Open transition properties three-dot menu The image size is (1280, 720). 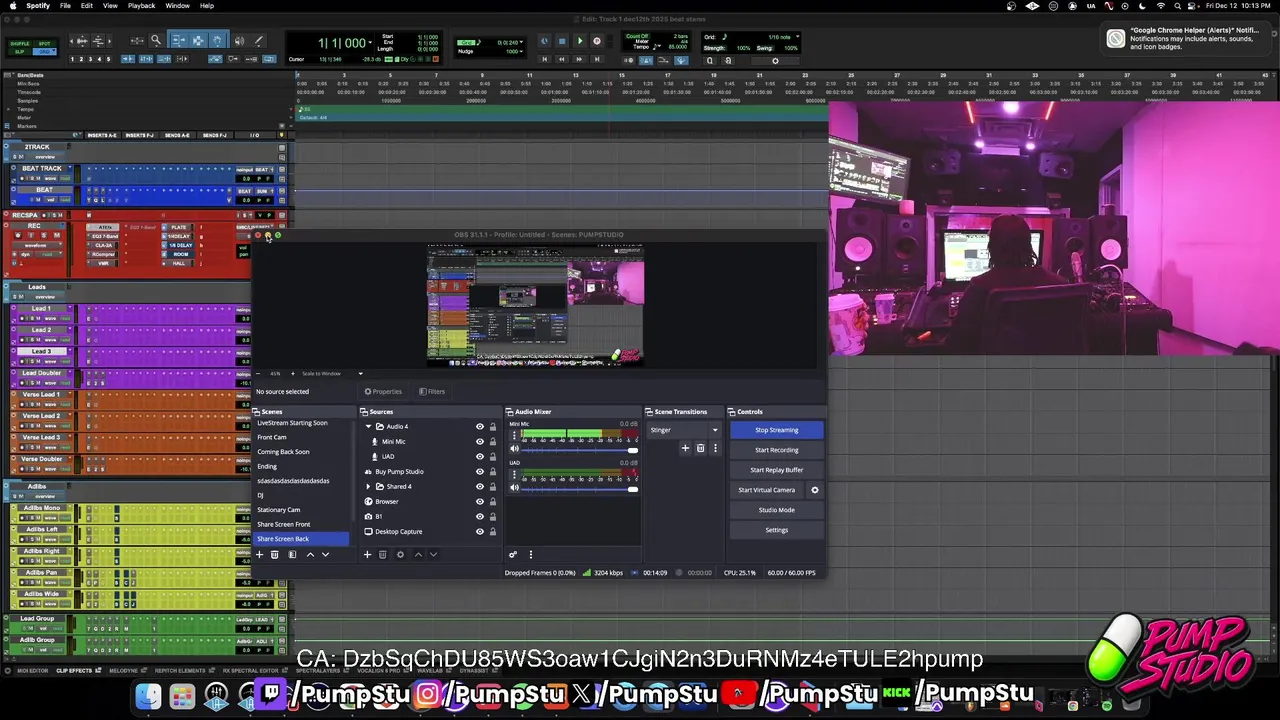pos(715,448)
